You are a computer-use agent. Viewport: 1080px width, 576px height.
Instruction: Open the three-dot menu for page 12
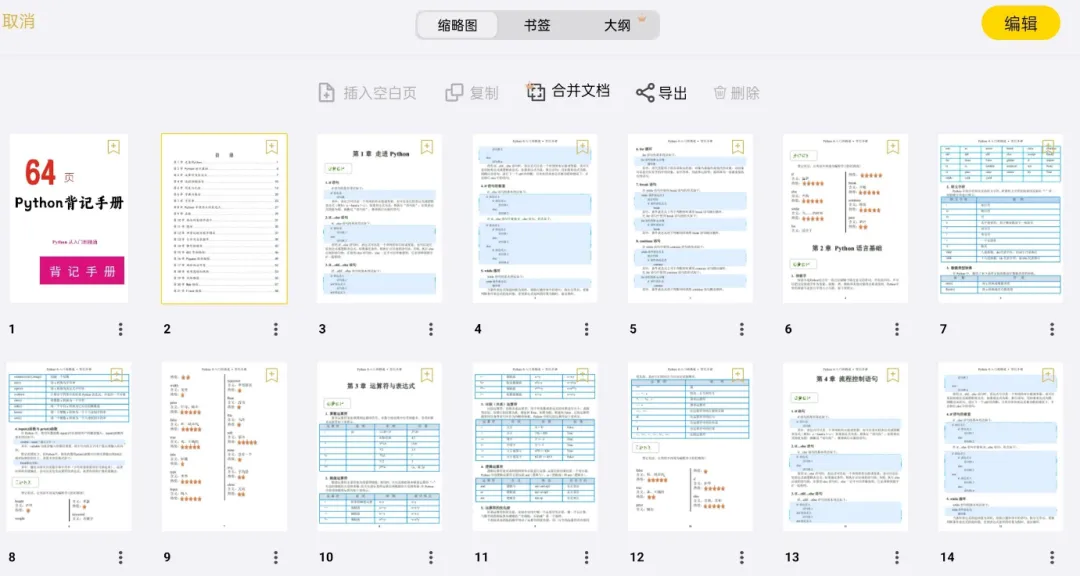coord(742,557)
